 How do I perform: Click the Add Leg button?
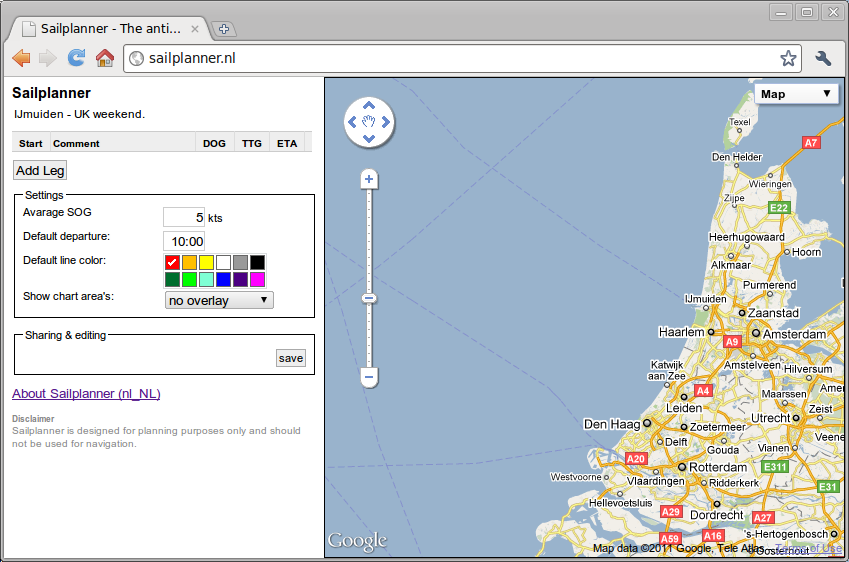[x=40, y=171]
